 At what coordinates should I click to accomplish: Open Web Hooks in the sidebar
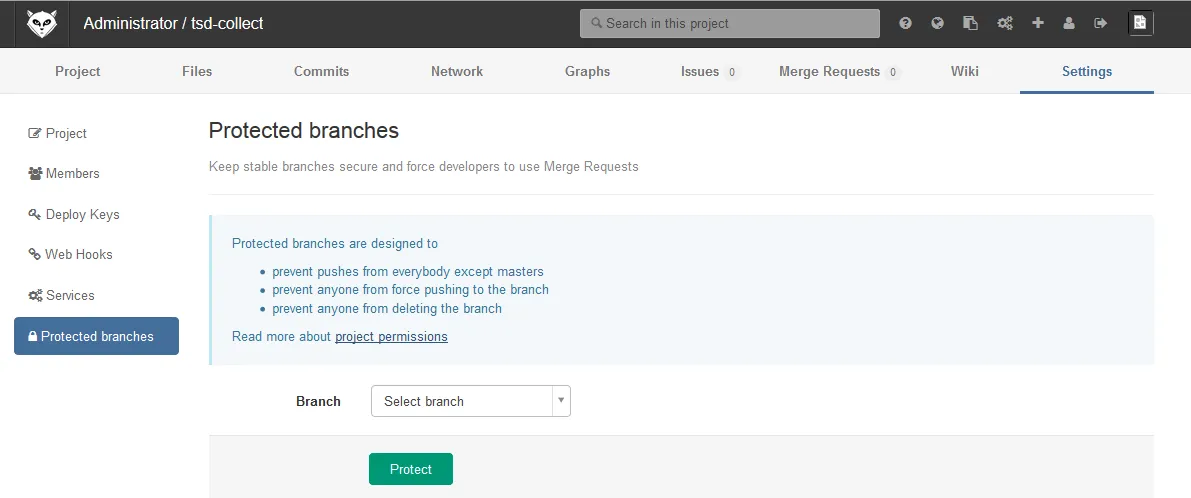pos(96,254)
